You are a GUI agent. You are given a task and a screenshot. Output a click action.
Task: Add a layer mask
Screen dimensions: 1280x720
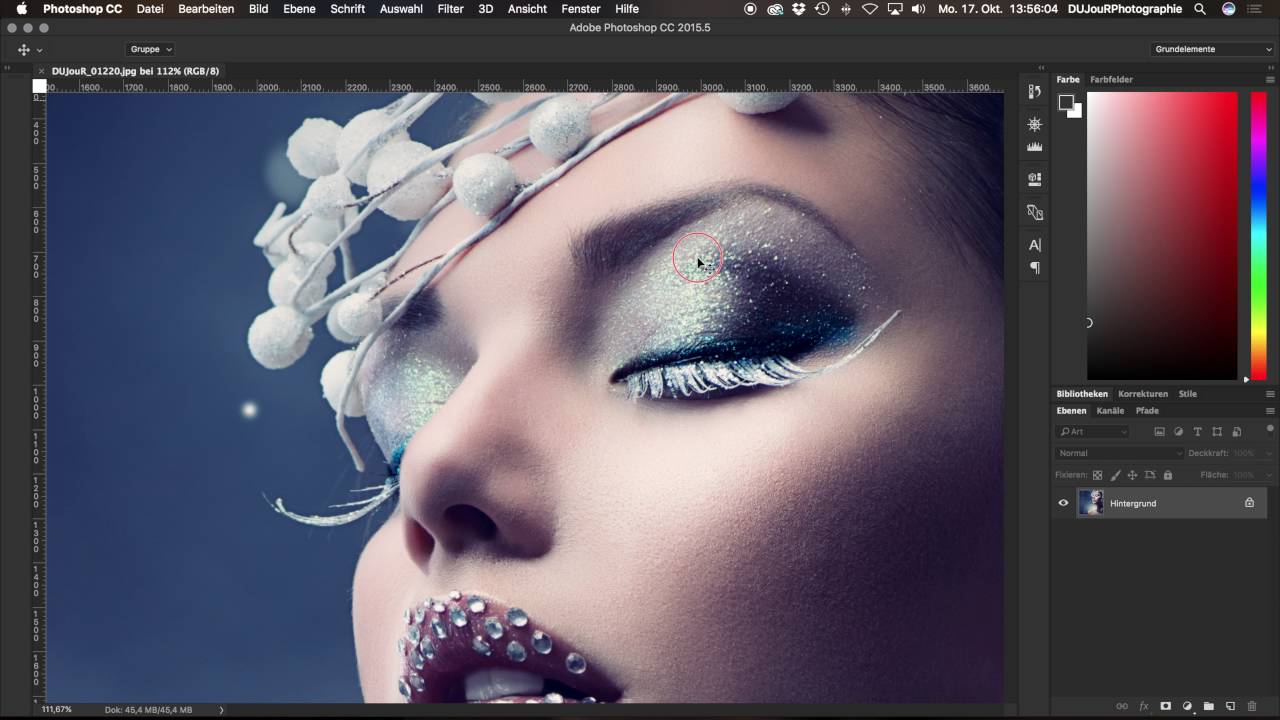1165,706
